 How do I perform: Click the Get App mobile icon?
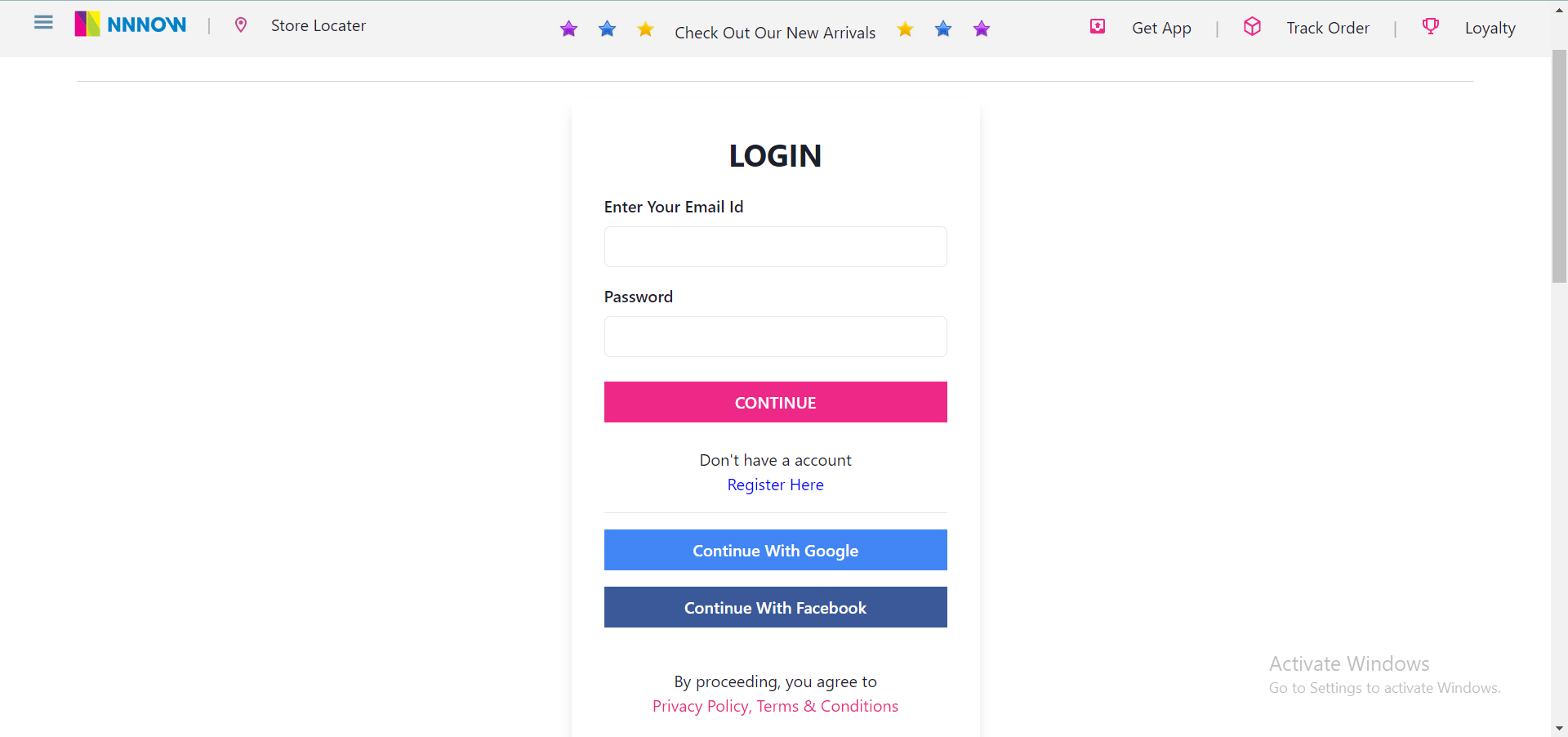[x=1097, y=26]
